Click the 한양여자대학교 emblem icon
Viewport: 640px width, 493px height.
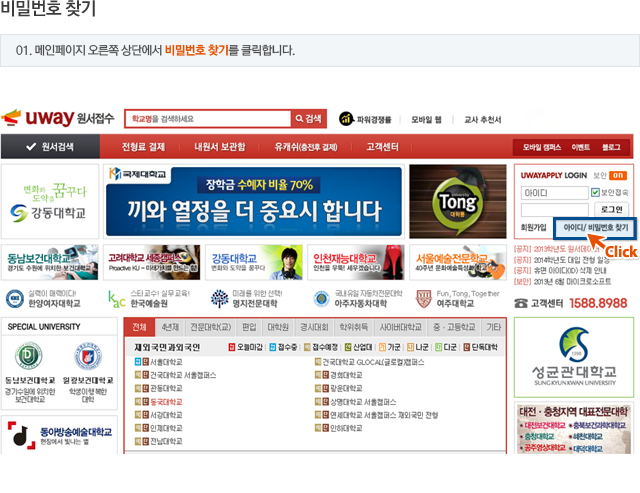15,299
